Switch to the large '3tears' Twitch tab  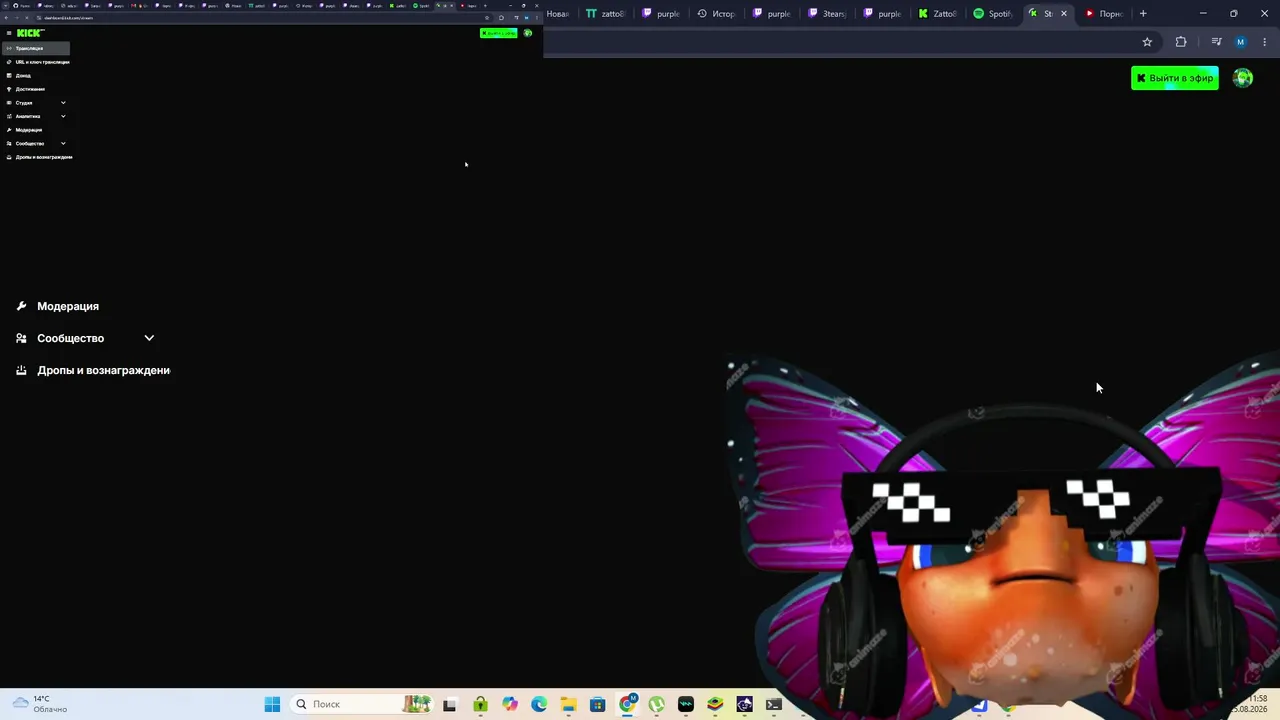(x=827, y=14)
